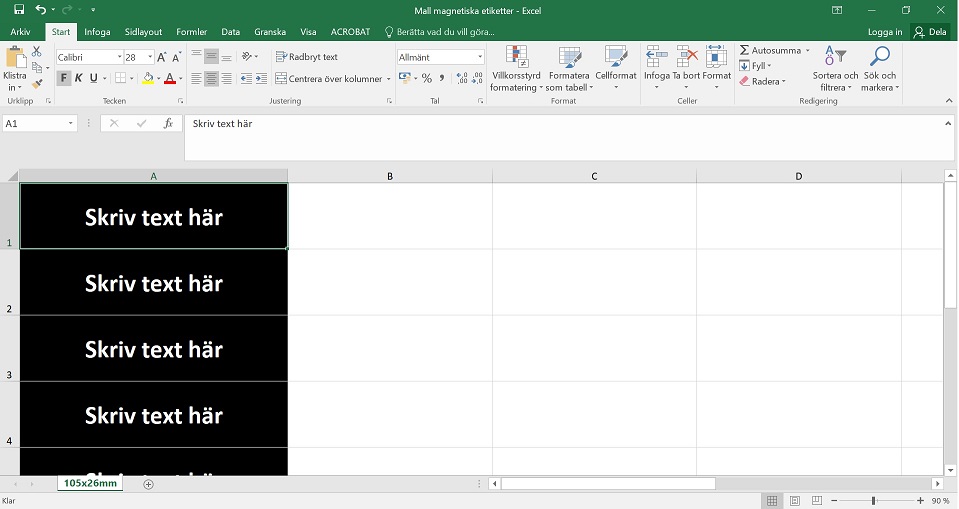Click the zoom slider in status bar
Screen dimensions: 959x509
point(873,500)
